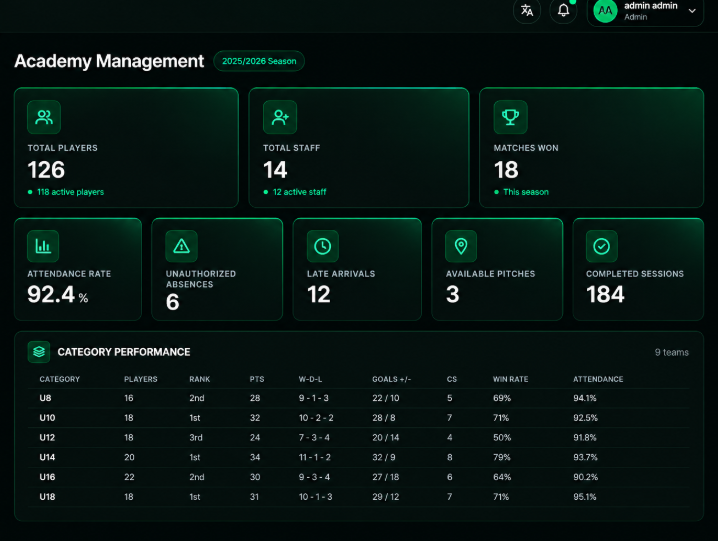This screenshot has width=718, height=541.
Task: Click the W-D-L column header
Action: 310,379
